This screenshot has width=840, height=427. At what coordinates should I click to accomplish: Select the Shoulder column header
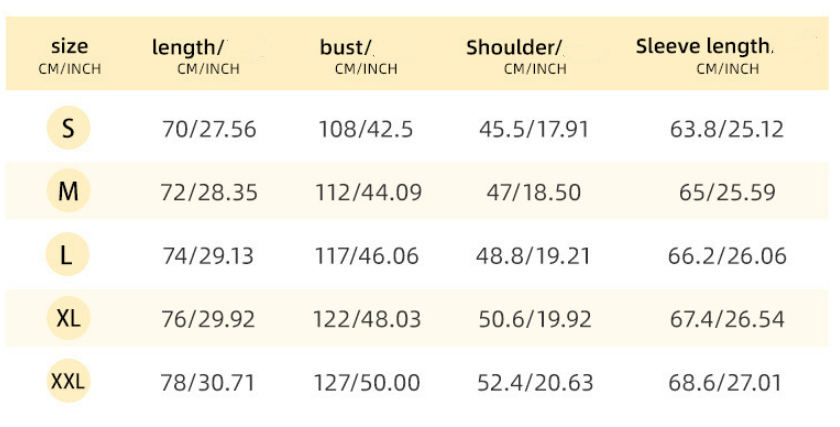pos(515,56)
